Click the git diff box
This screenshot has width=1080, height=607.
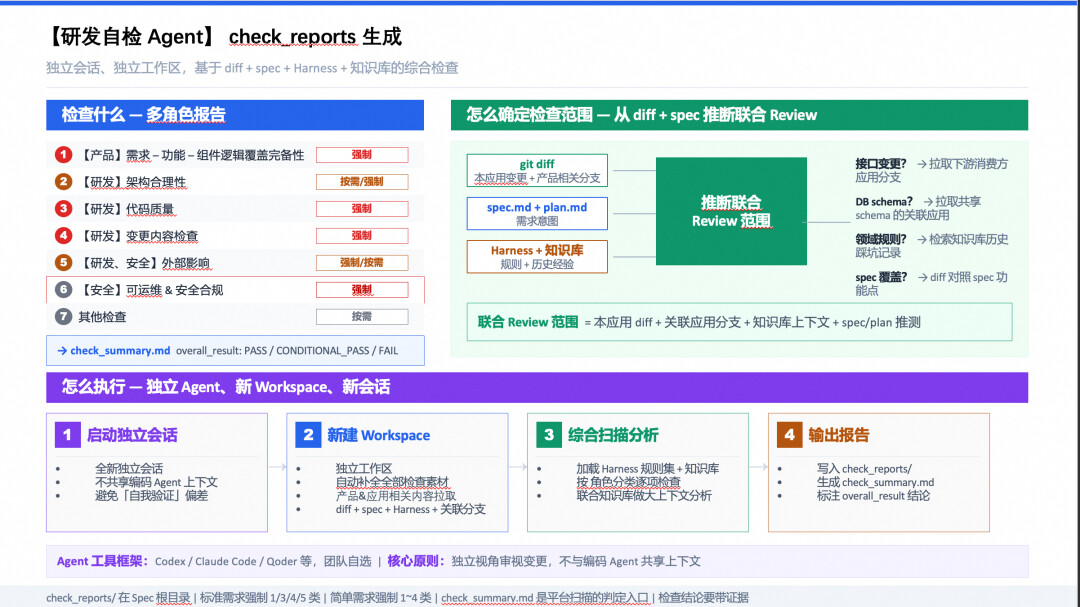click(x=537, y=170)
